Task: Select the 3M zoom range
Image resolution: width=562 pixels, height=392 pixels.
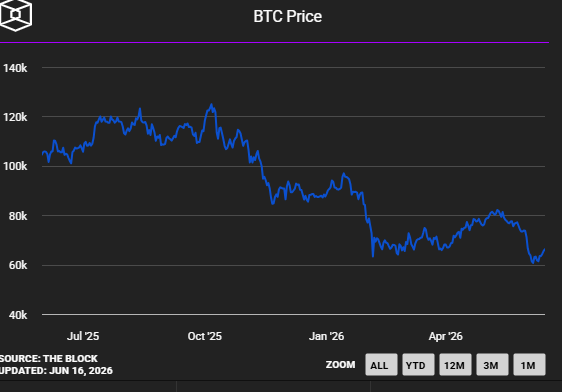Action: point(492,365)
